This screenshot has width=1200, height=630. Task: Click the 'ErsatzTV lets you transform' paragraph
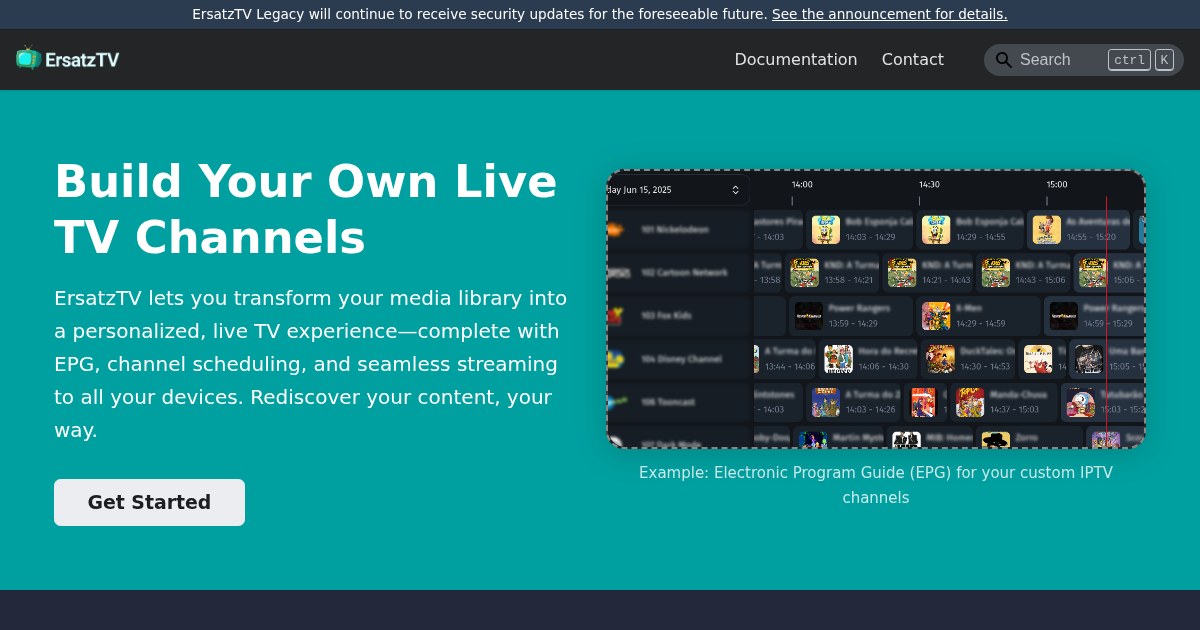pos(311,364)
